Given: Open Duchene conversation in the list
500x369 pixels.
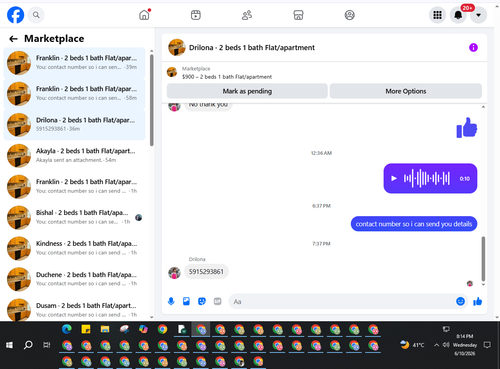Looking at the screenshot, I should tap(74, 279).
